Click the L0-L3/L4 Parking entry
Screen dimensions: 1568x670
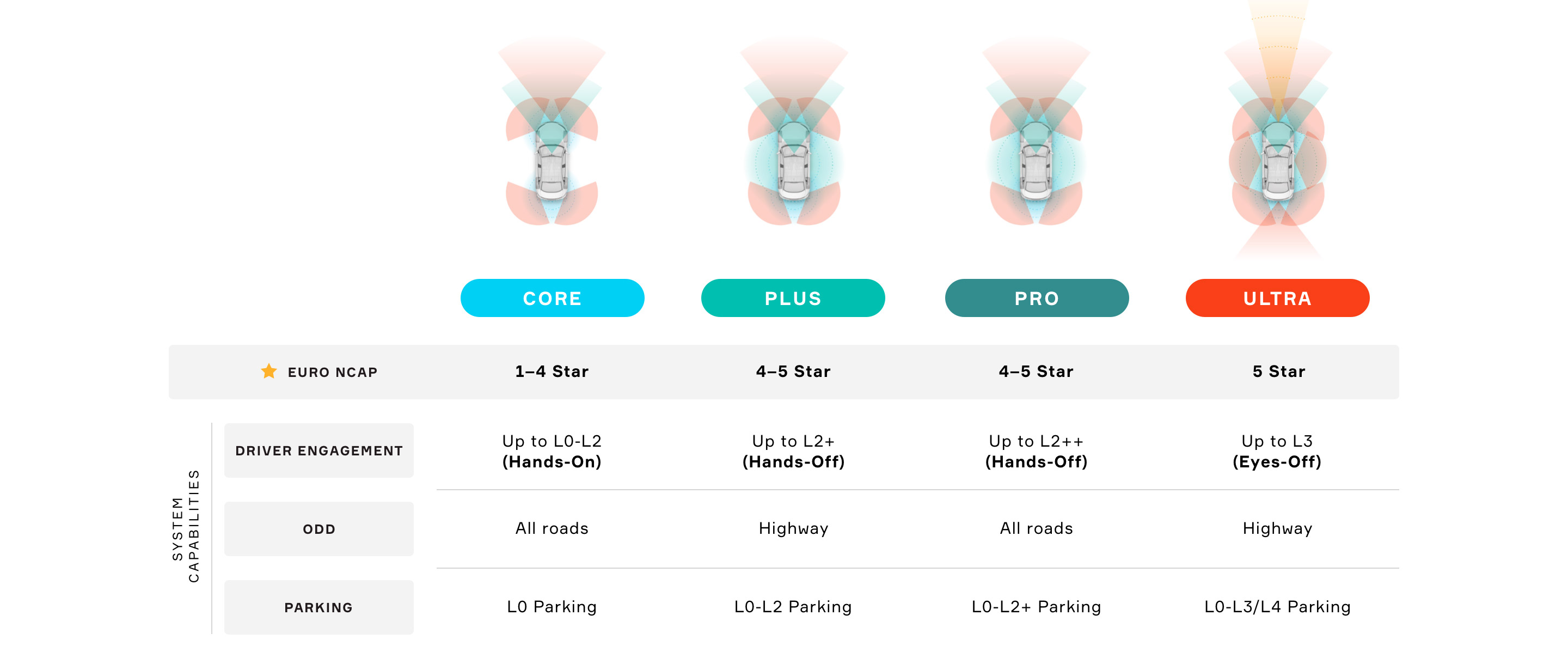tap(1277, 607)
